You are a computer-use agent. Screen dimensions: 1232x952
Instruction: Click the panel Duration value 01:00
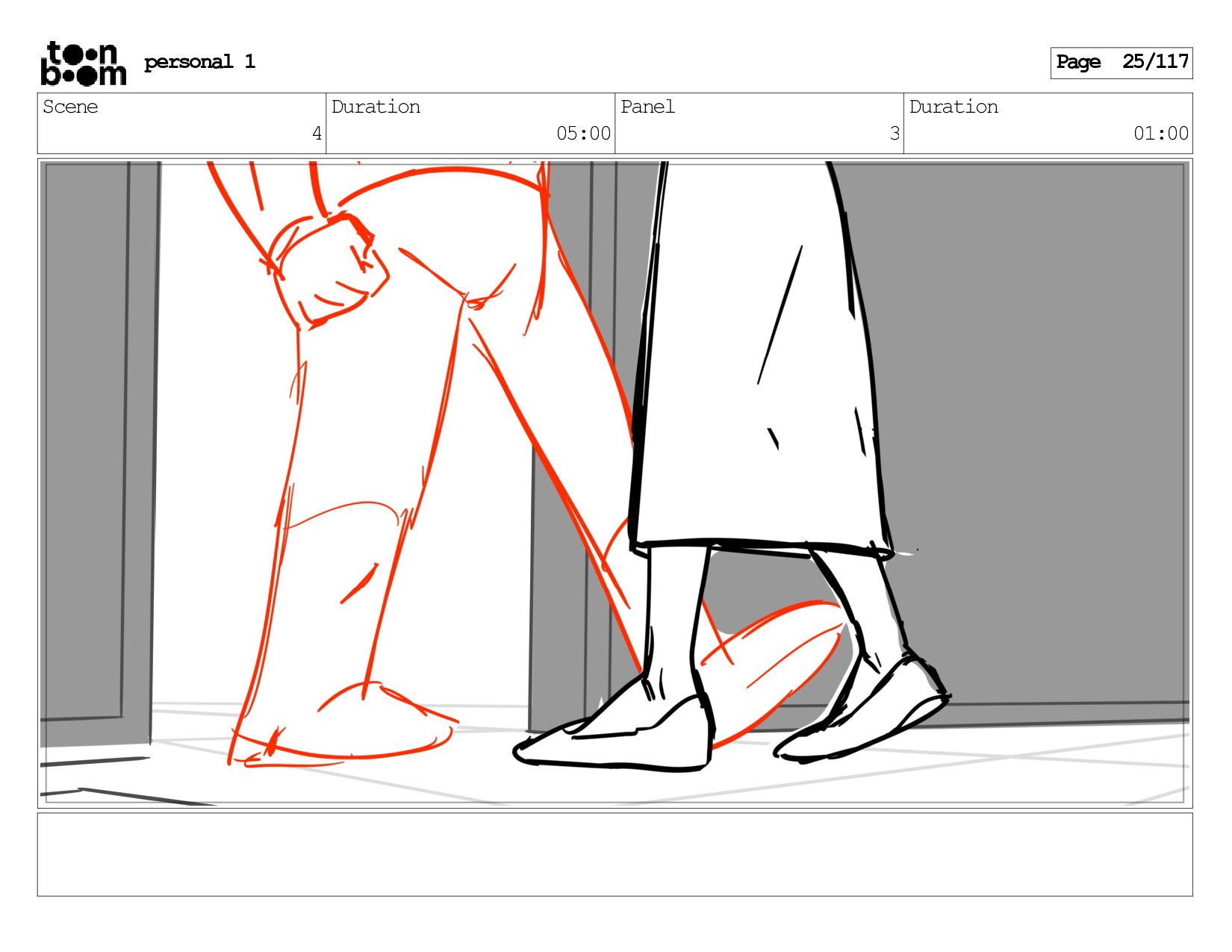click(1161, 134)
